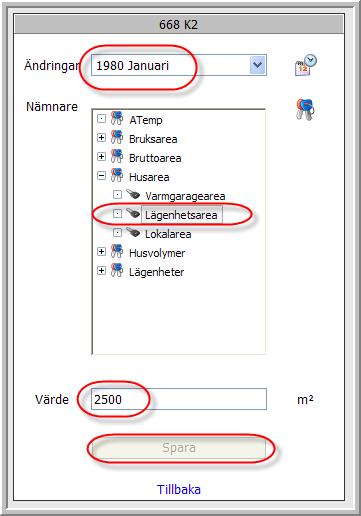Click the Lägenhetsarea key icon
Image resolution: width=361 pixels, height=516 pixels.
(x=133, y=213)
